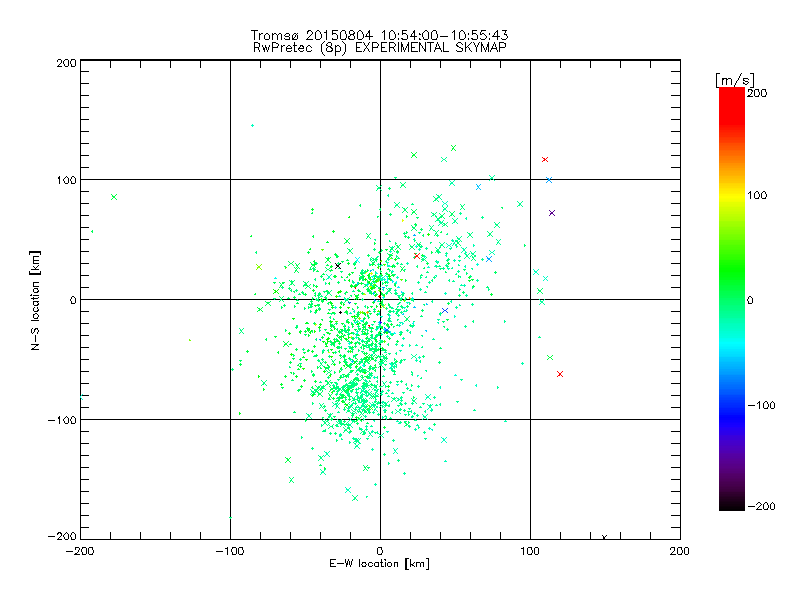Select the "N-S location [km]" axis title
Image resolution: width=800 pixels, height=600 pixels.
tap(35, 301)
